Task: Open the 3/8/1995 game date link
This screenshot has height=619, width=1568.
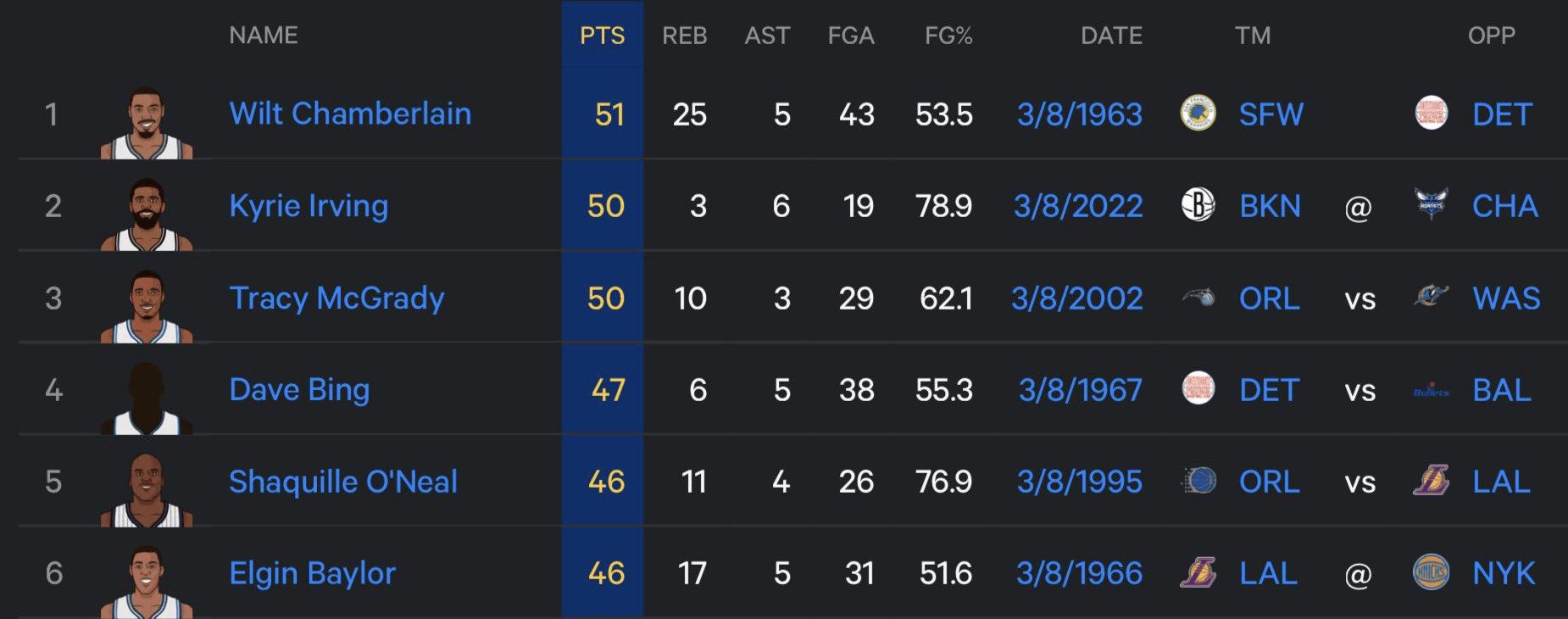Action: coord(1079,482)
